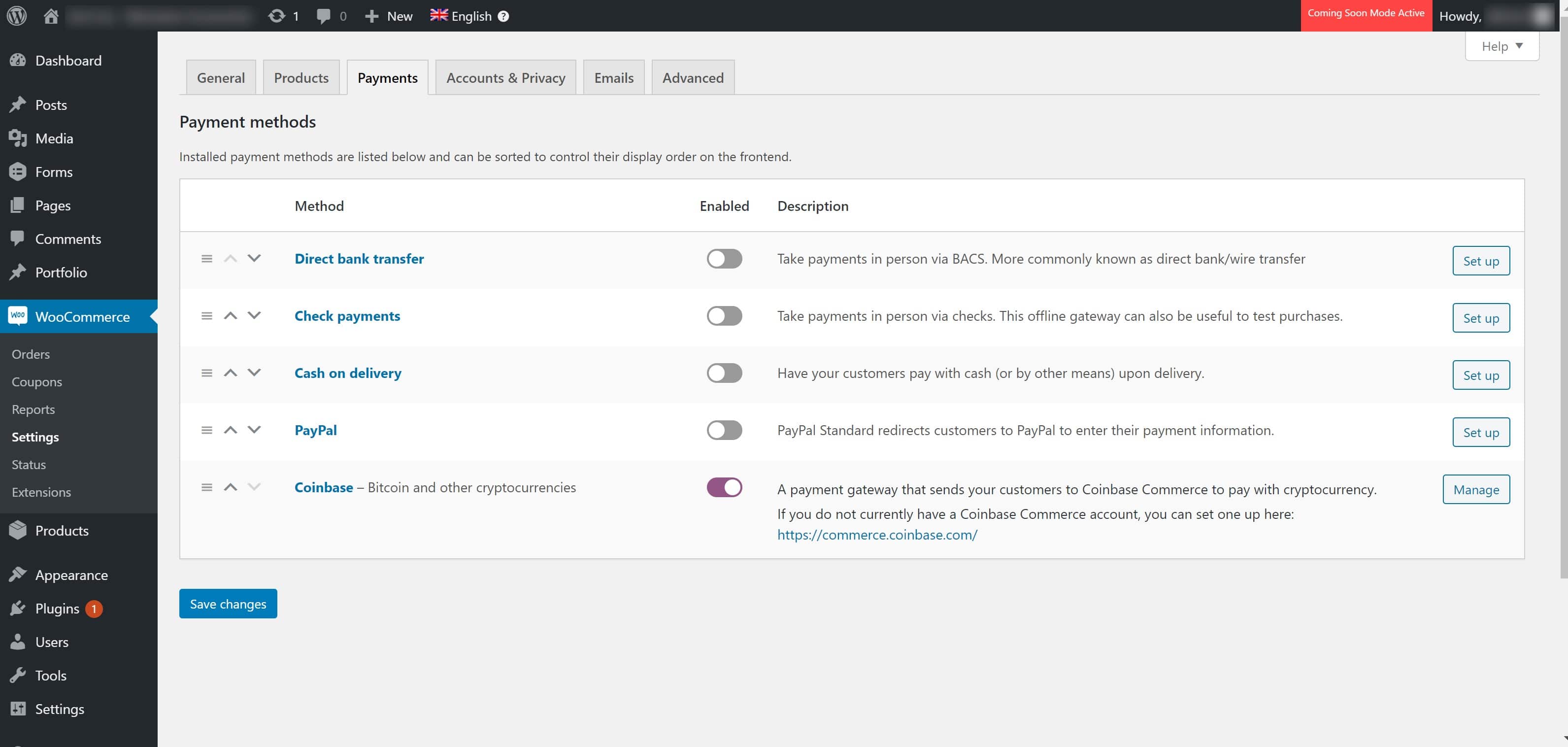
Task: Open Coinbase method link
Action: pos(324,488)
